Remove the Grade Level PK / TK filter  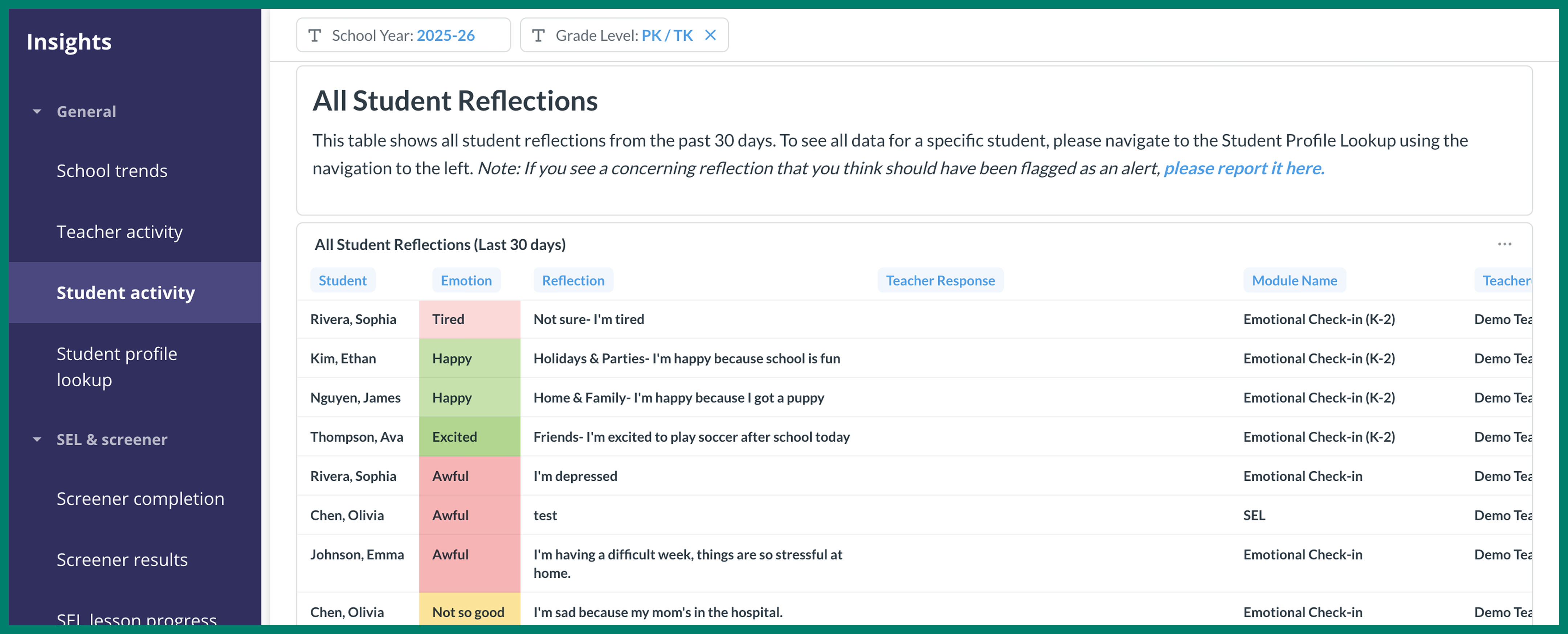[x=710, y=35]
